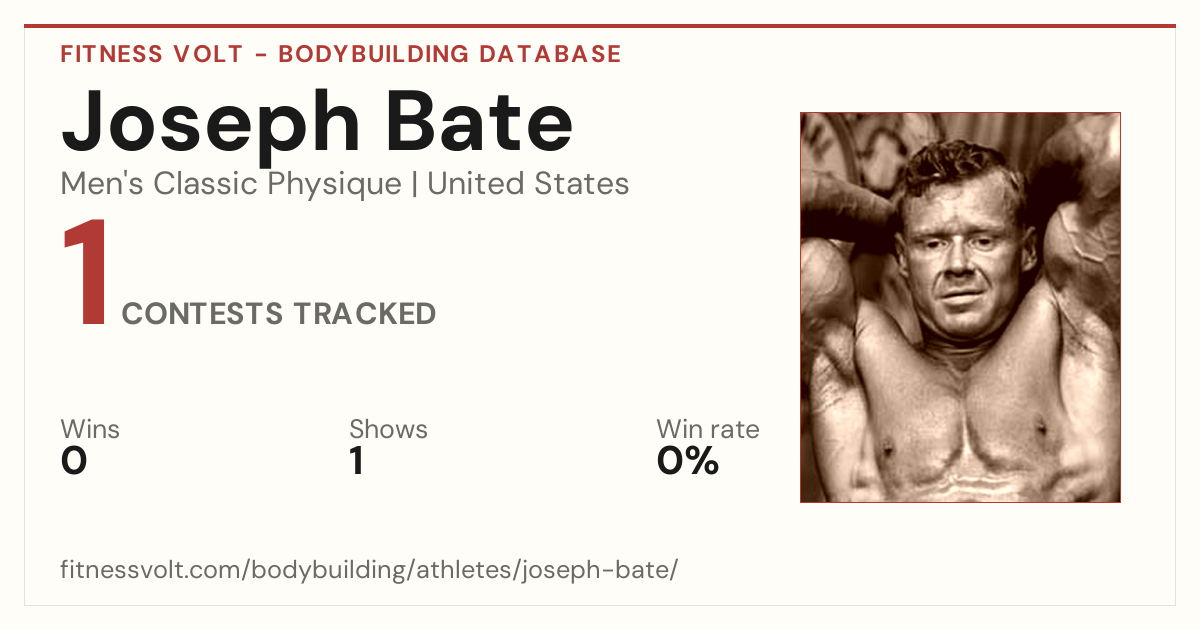The width and height of the screenshot is (1200, 630).
Task: Click the United States country label
Action: [x=528, y=184]
